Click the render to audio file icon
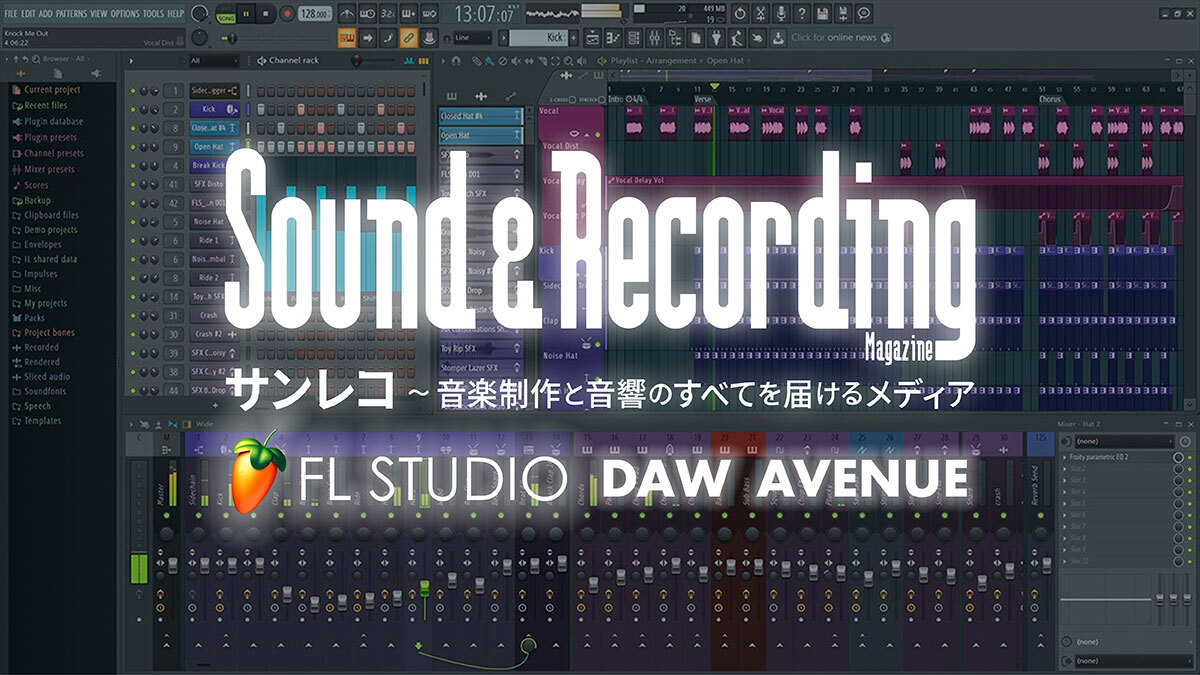Image resolution: width=1200 pixels, height=675 pixels. click(843, 14)
